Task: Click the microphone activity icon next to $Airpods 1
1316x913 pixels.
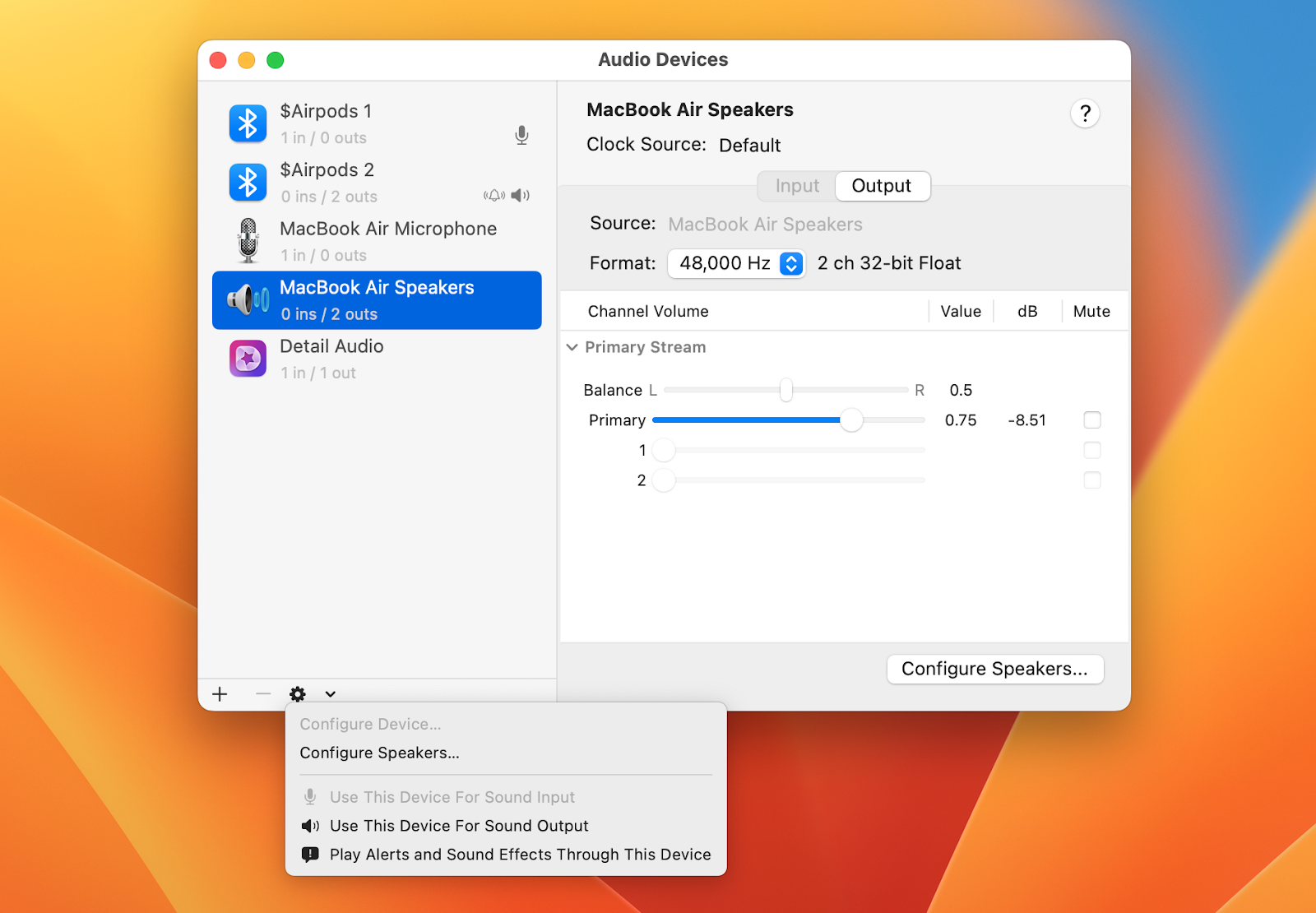Action: pyautogui.click(x=521, y=136)
